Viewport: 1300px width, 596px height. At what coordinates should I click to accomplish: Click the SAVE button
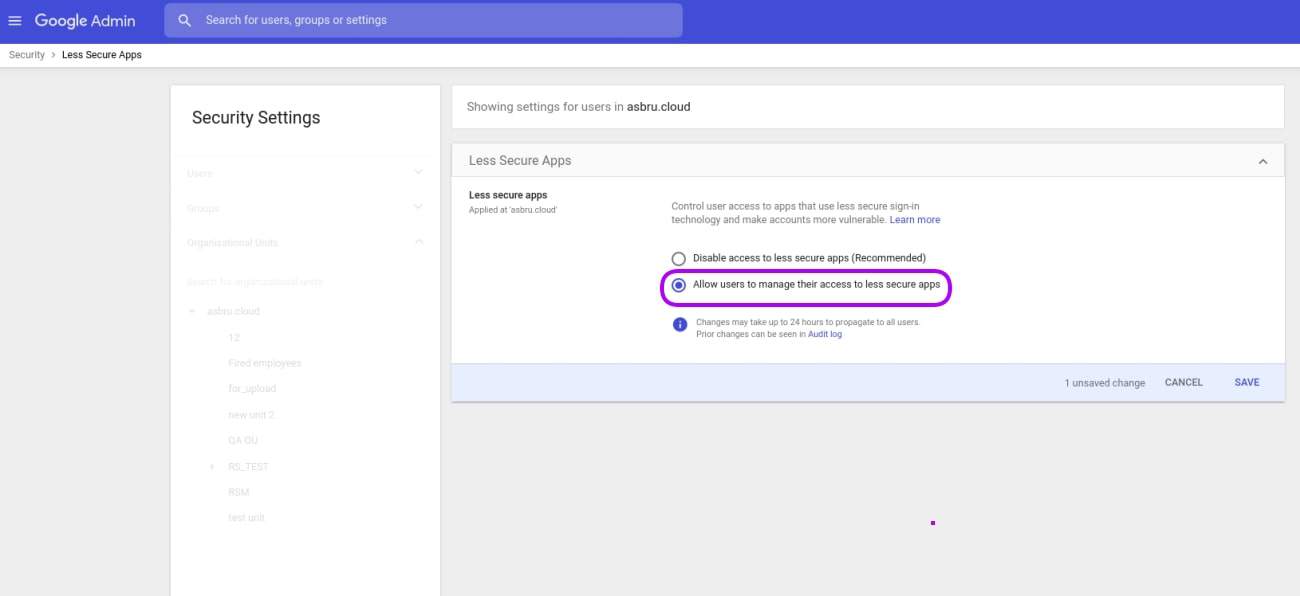[x=1246, y=382]
